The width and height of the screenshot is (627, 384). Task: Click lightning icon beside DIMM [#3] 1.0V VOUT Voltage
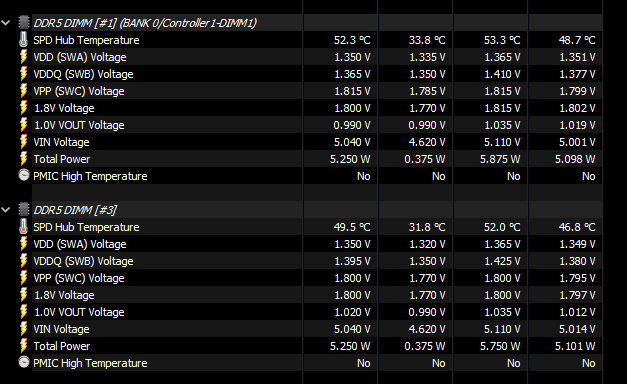[24, 312]
